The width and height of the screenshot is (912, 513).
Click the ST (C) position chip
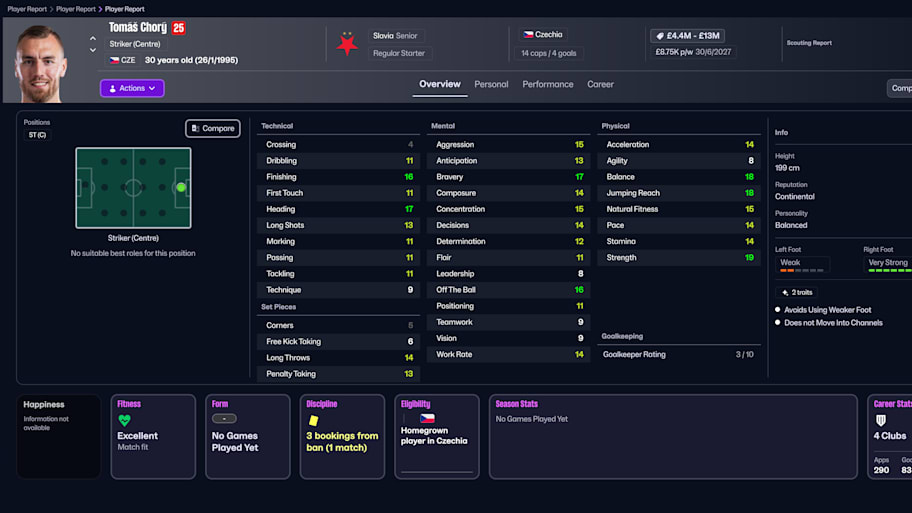[x=37, y=135]
